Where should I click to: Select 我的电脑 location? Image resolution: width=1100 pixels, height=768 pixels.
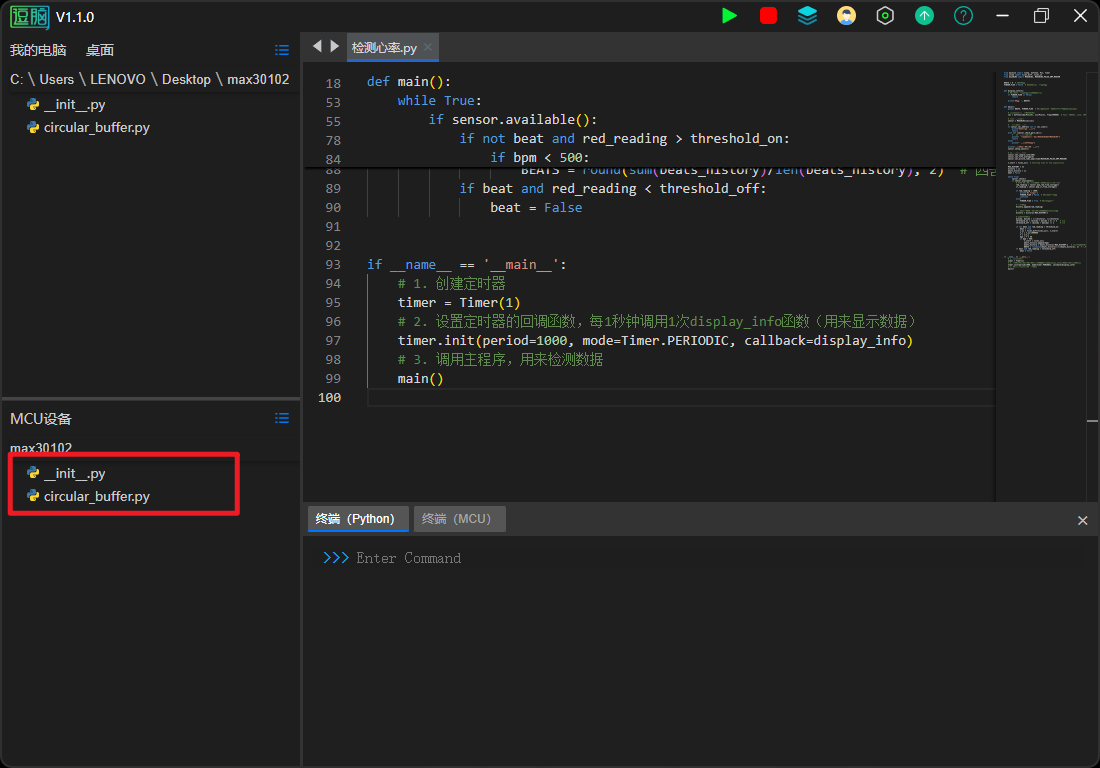coord(38,50)
